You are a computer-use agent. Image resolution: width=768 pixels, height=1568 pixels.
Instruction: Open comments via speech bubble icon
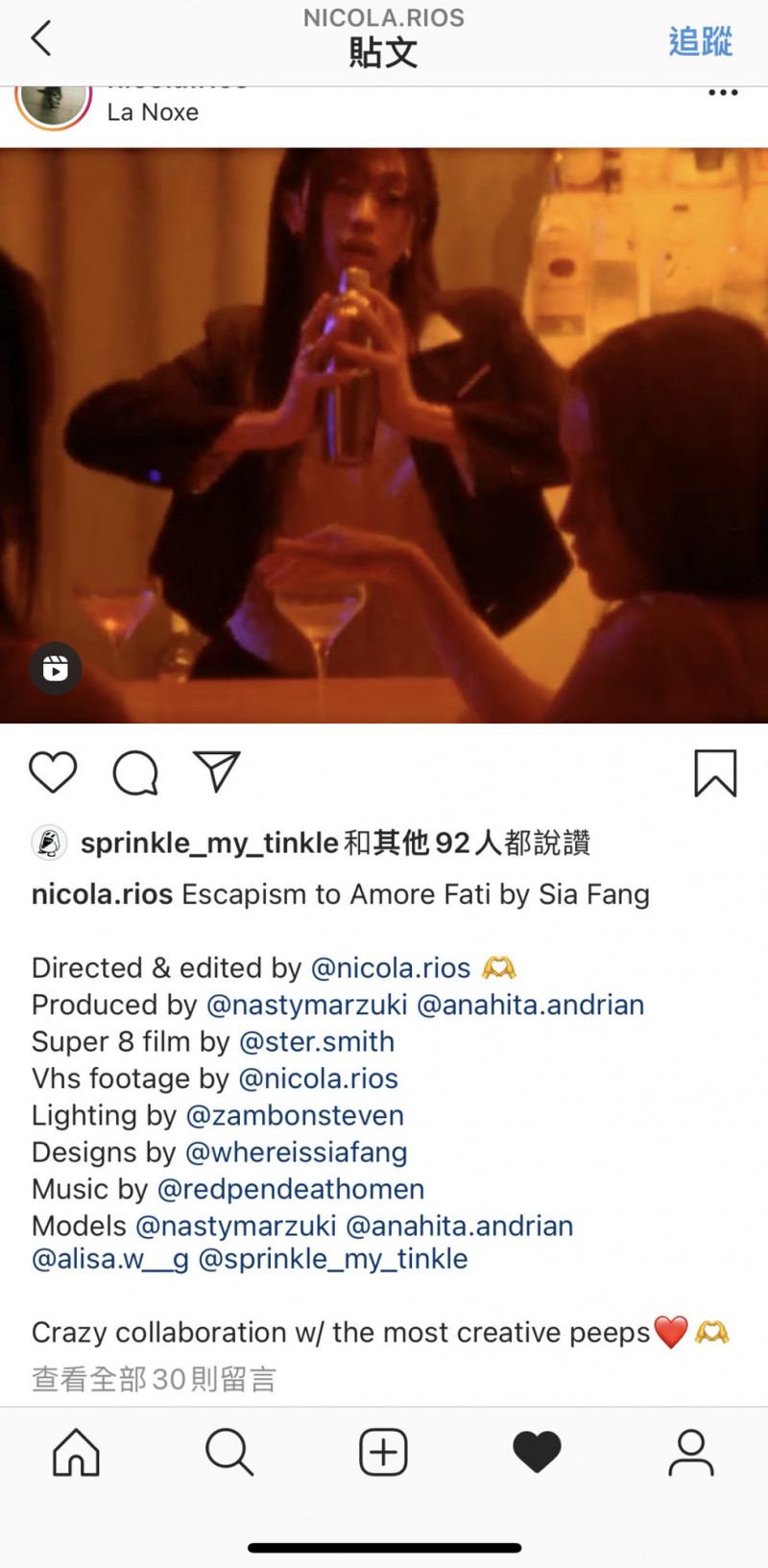click(x=135, y=772)
